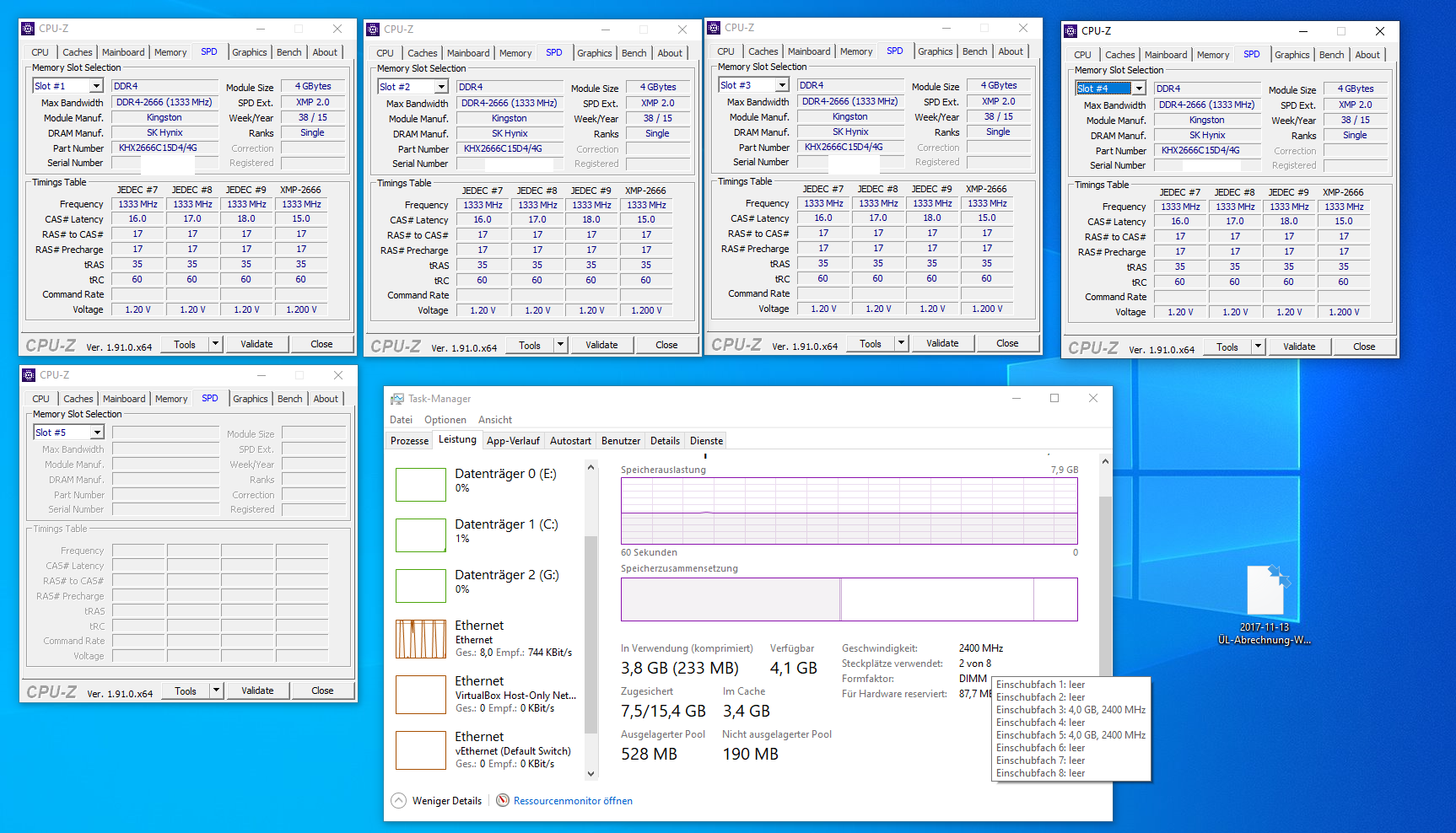Switch to Prozesse tab in Task-Manager
The height and width of the screenshot is (833, 1456).
coord(410,441)
